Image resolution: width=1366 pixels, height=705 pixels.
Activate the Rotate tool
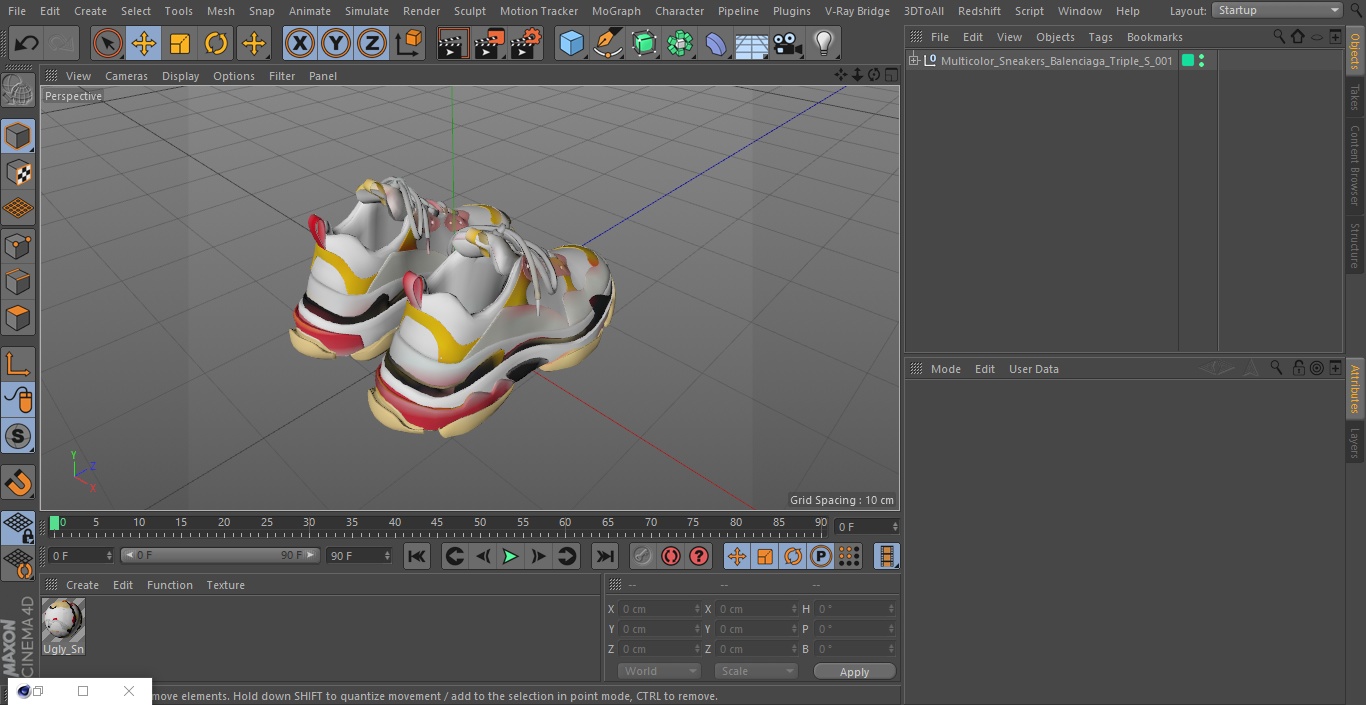[x=216, y=43]
